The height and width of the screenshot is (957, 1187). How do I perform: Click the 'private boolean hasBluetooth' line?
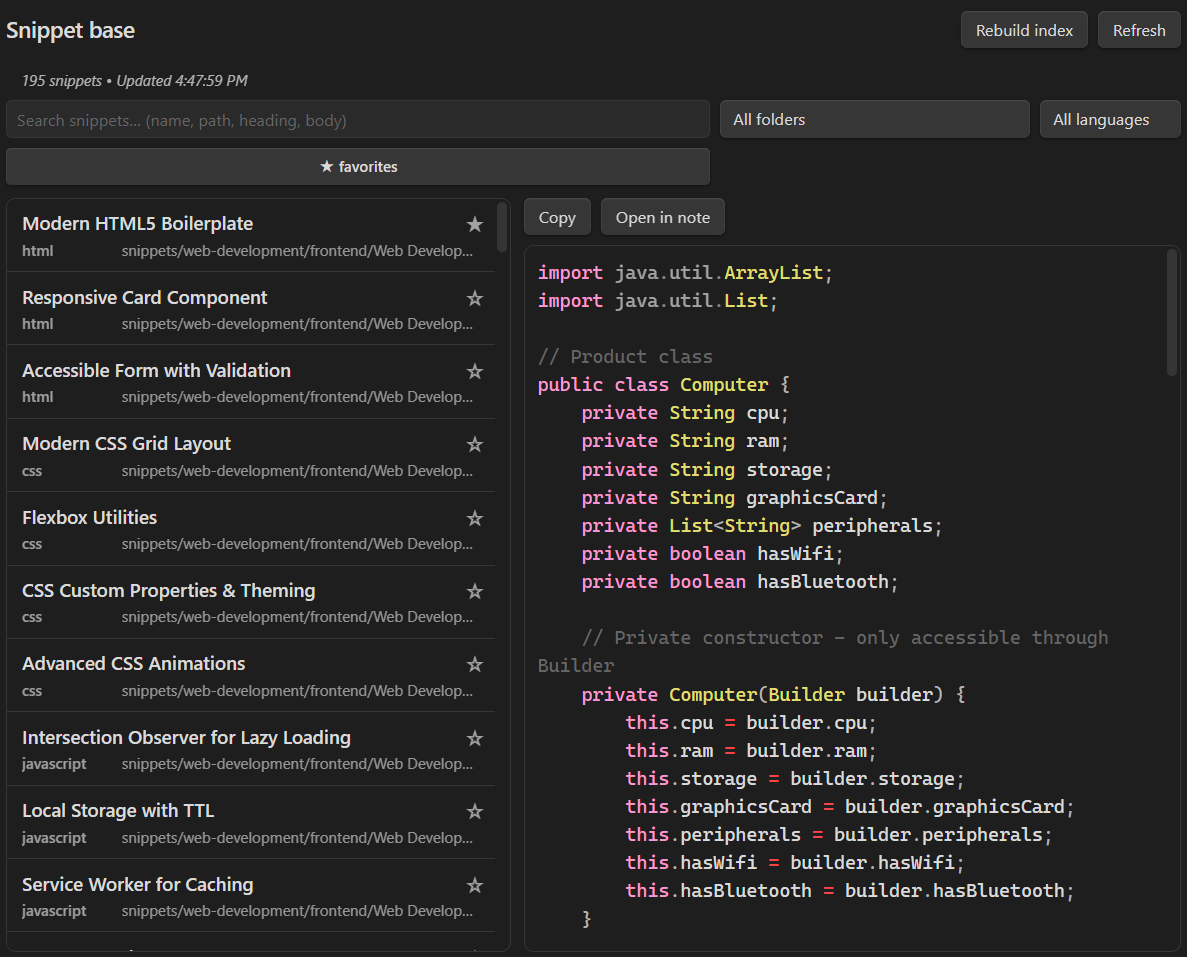pos(740,582)
